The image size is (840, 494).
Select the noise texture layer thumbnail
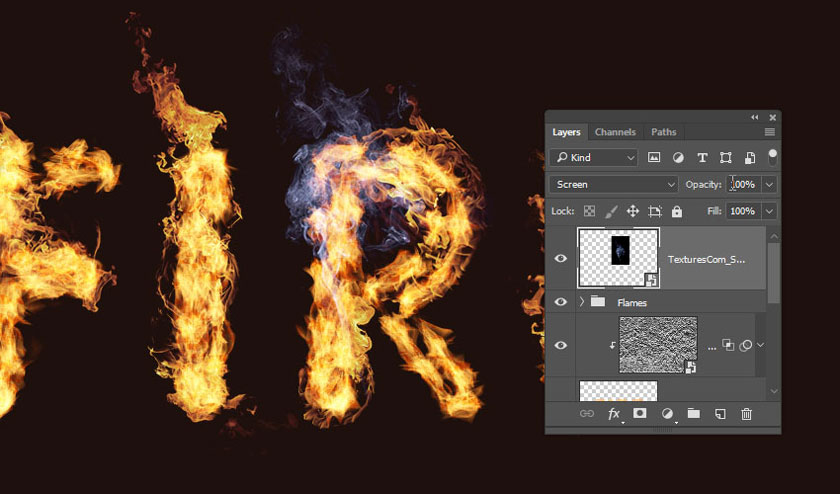tap(658, 345)
